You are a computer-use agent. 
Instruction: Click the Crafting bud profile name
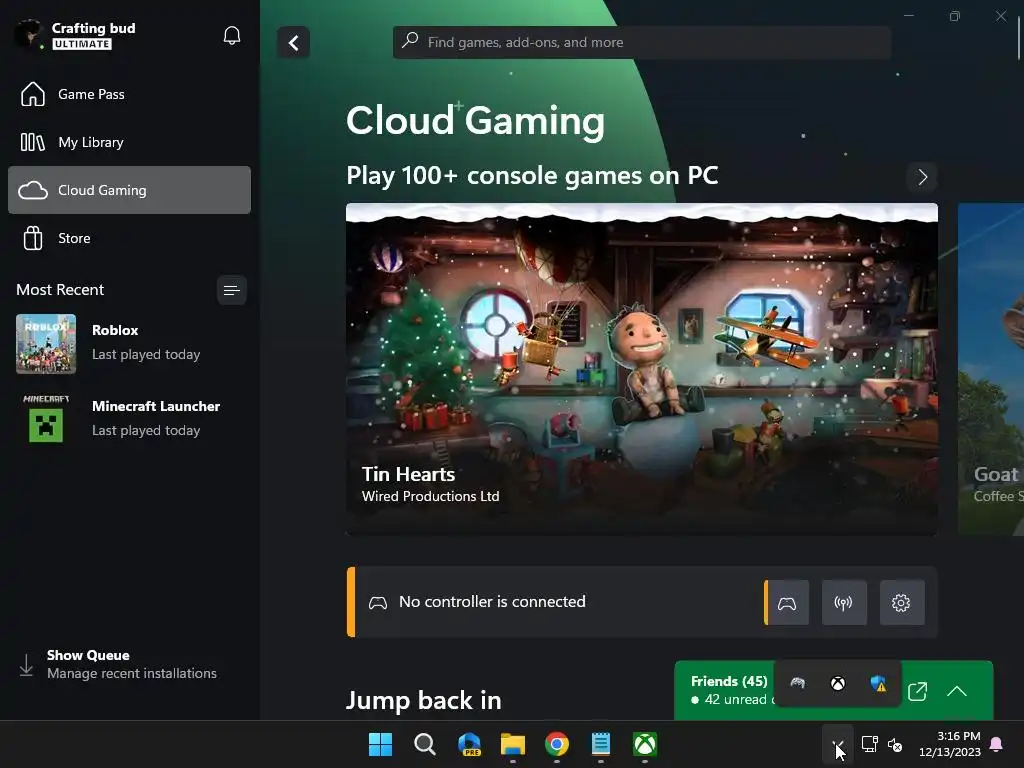click(x=93, y=28)
